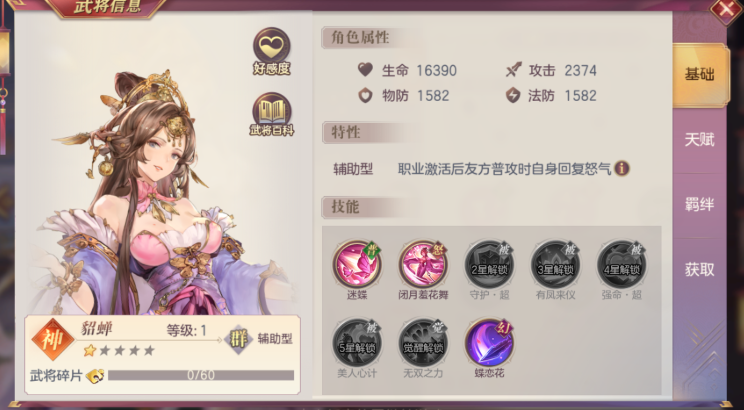Switch to the 天赋 tab
Viewport: 744px width, 410px height.
[x=699, y=140]
